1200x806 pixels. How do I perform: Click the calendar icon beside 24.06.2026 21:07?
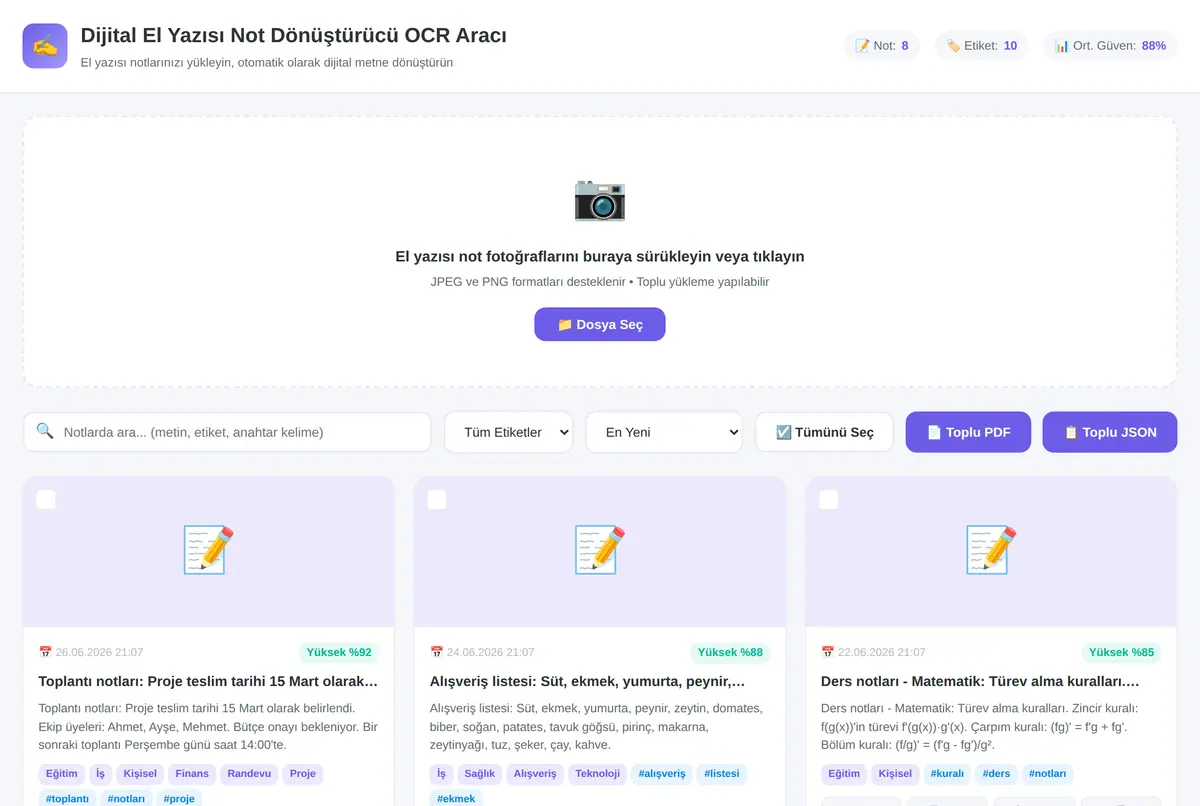coord(436,652)
